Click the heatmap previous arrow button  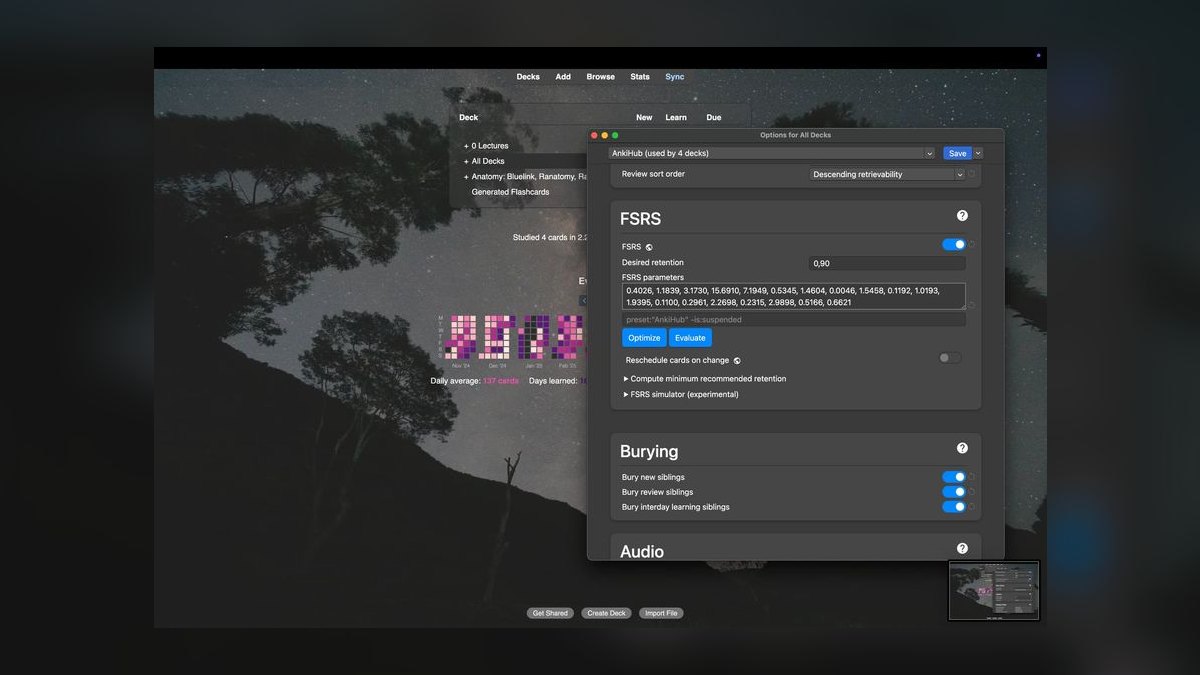click(584, 300)
